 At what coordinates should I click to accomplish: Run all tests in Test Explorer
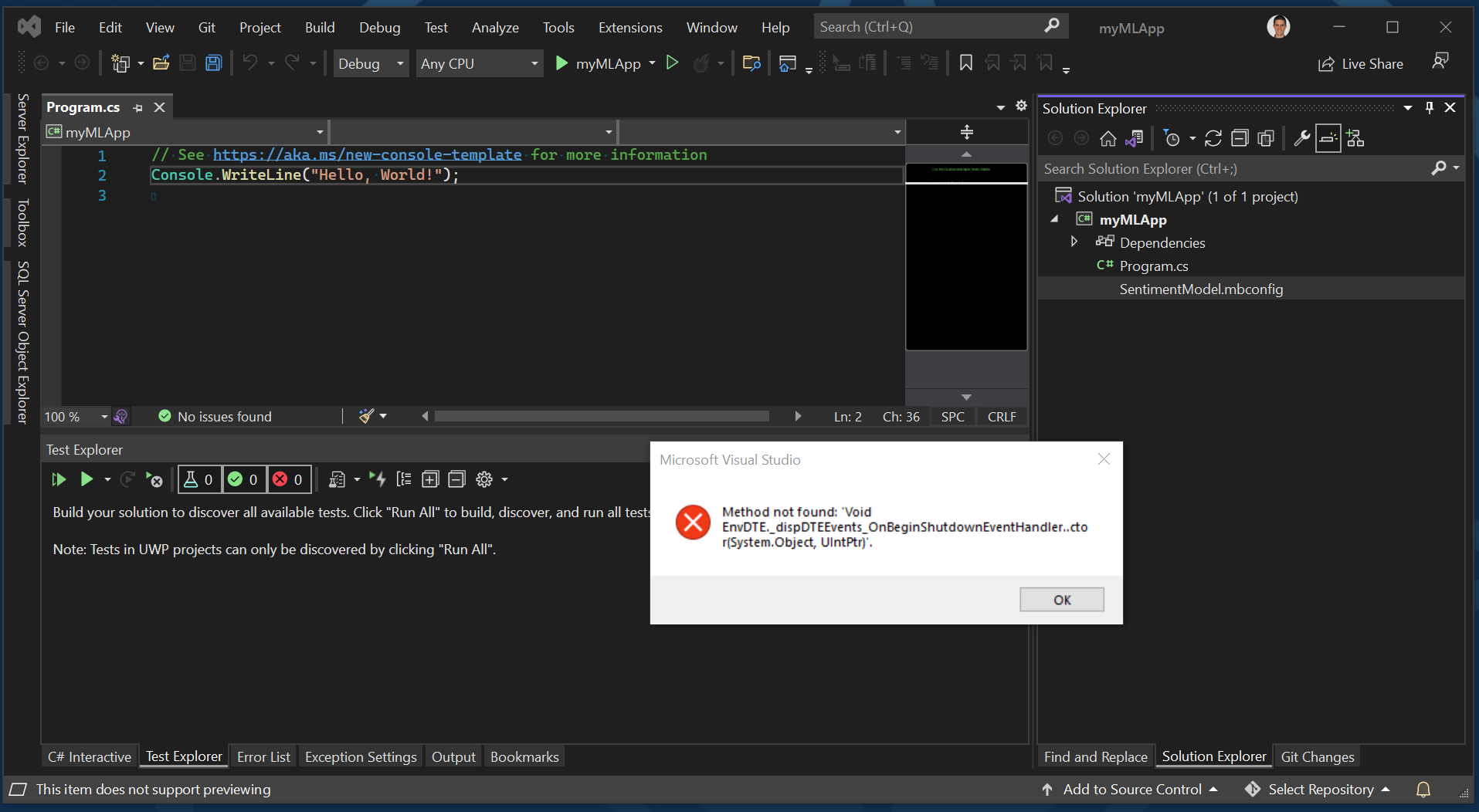(58, 479)
